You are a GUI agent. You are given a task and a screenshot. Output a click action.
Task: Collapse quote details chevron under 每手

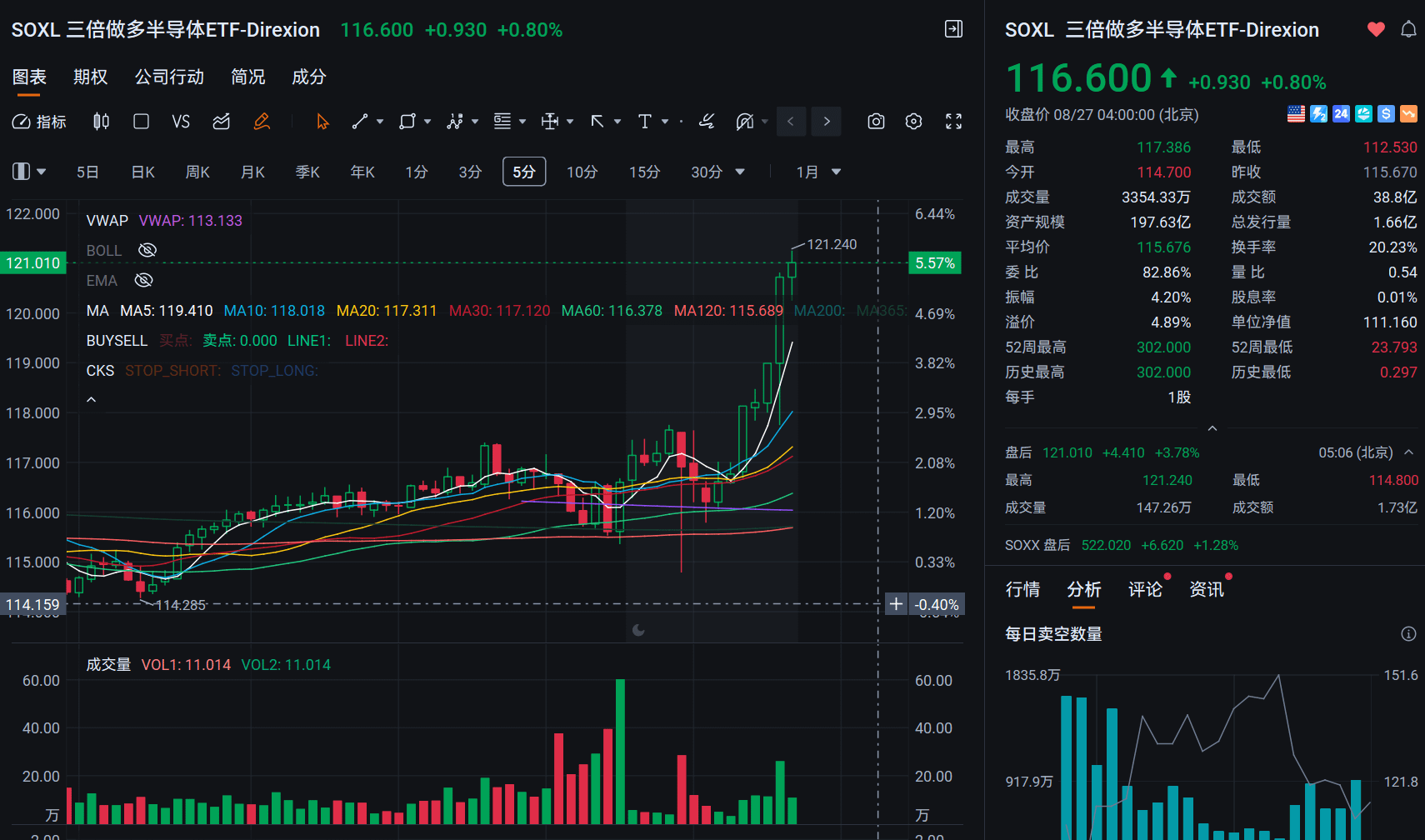1212,428
